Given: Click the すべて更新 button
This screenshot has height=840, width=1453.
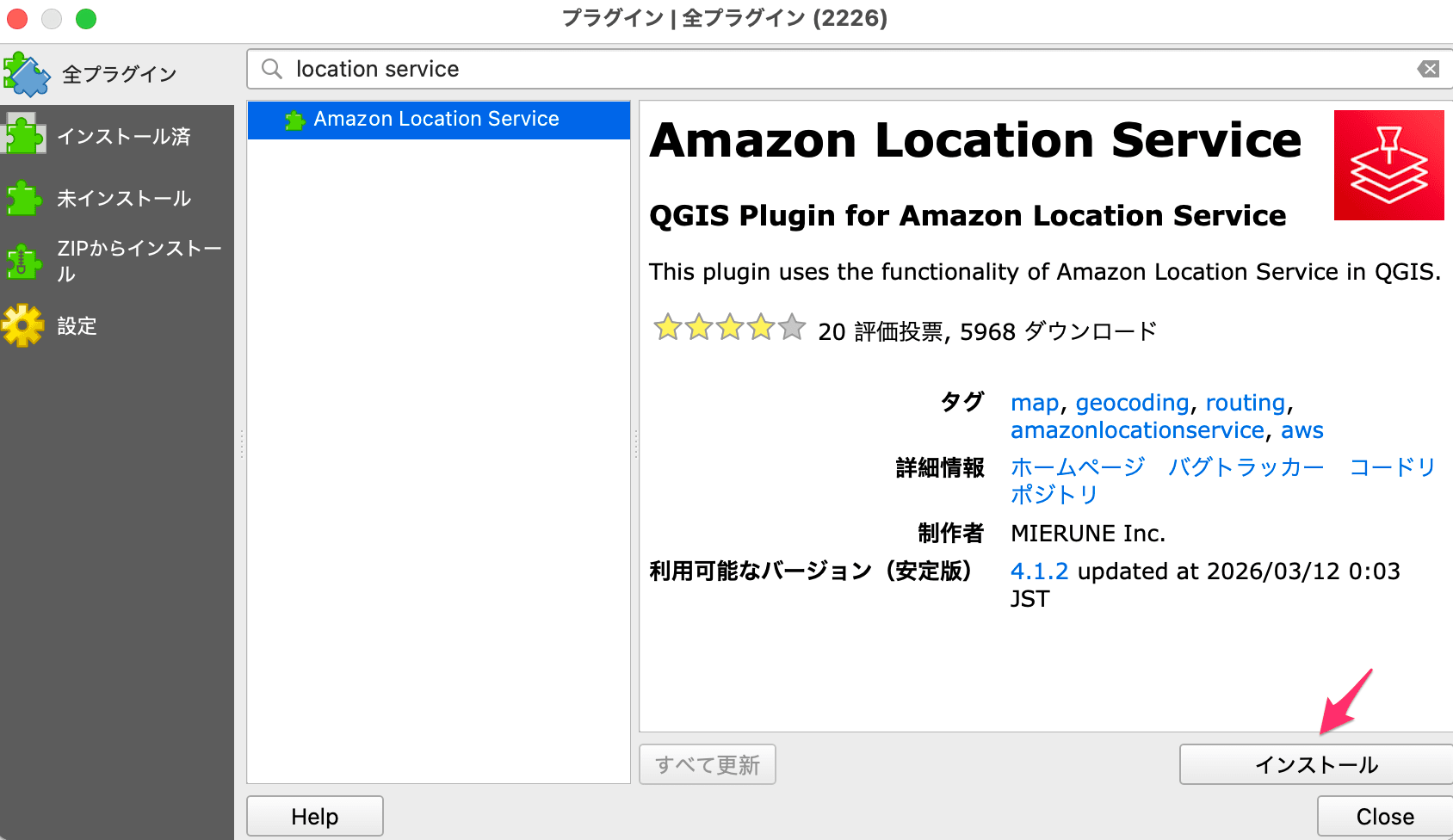Looking at the screenshot, I should click(x=707, y=764).
